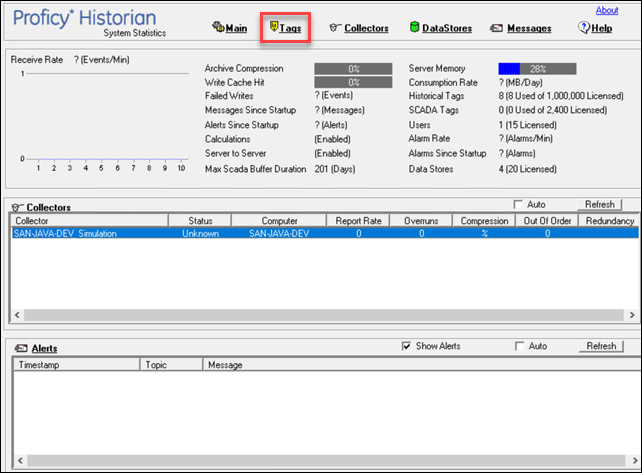Sort by the Redundancy column header
This screenshot has height=473, width=642.
[x=609, y=221]
